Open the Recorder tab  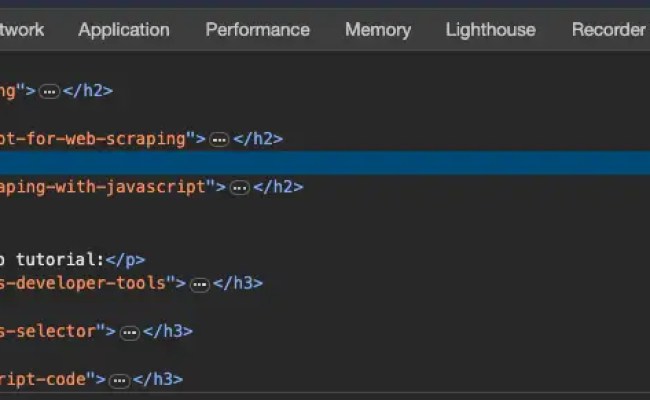tap(609, 30)
